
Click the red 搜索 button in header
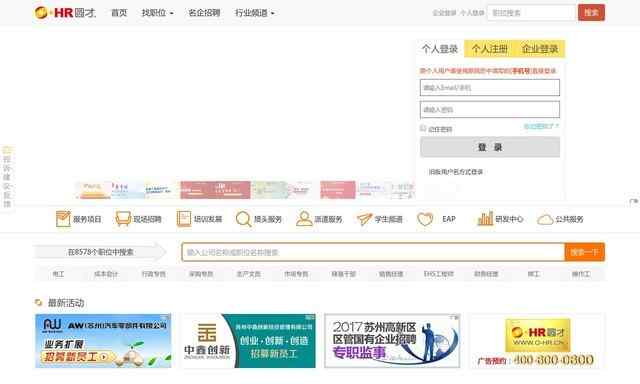coord(591,13)
